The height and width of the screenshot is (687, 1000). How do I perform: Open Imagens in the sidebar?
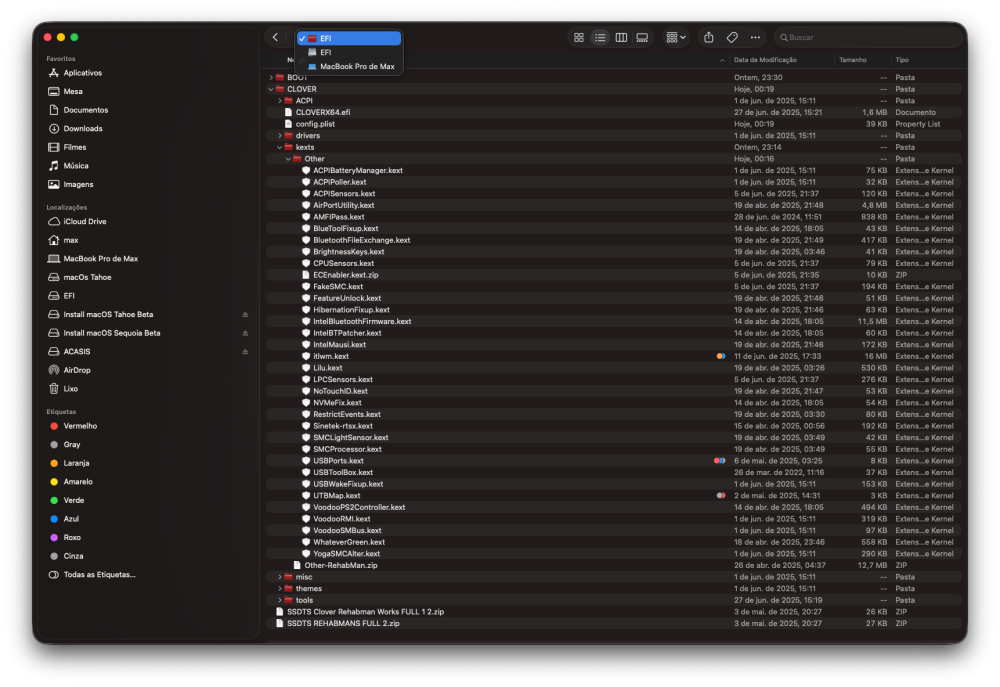point(78,184)
